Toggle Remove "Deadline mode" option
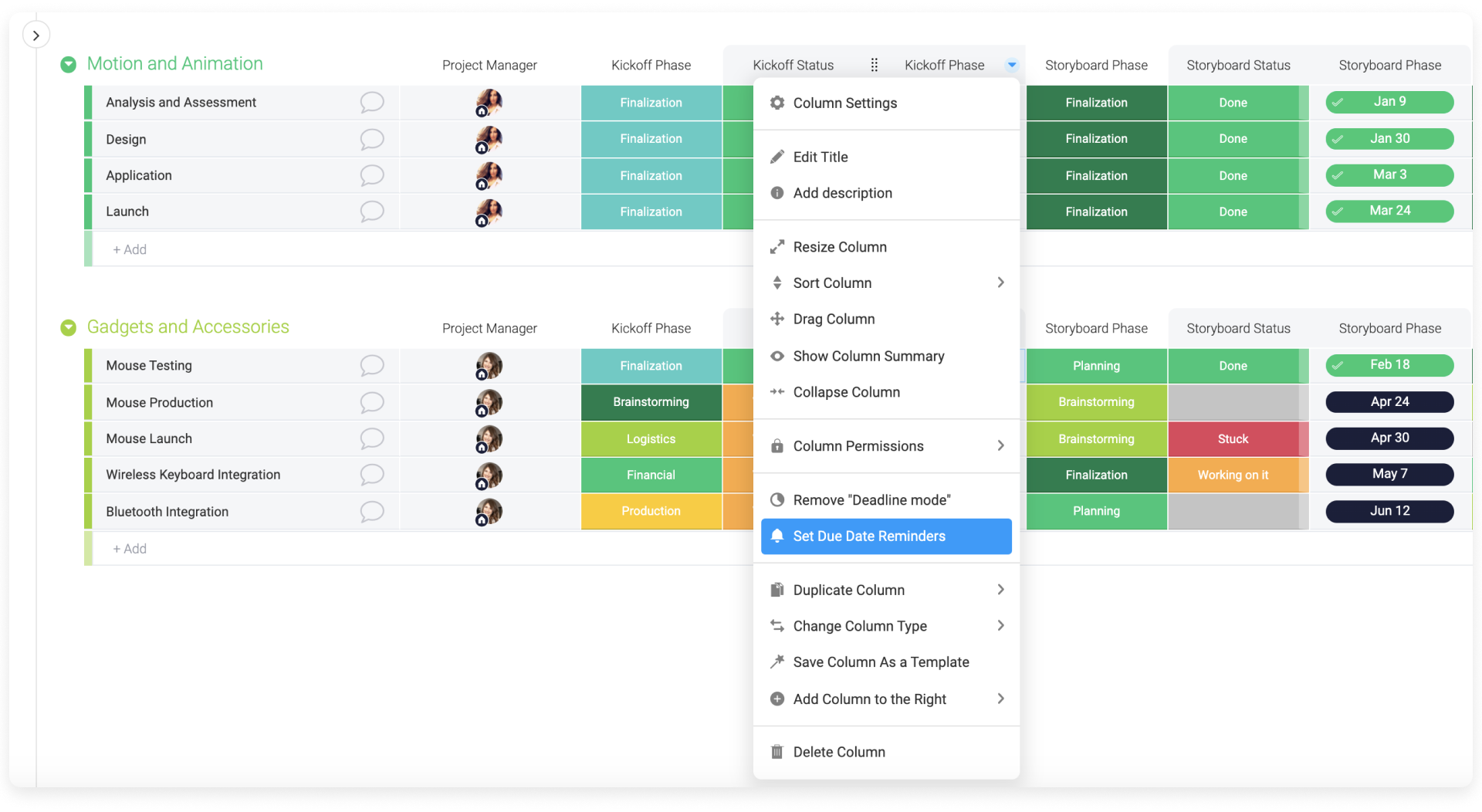Screen dimensions: 1482x812 (x=886, y=500)
